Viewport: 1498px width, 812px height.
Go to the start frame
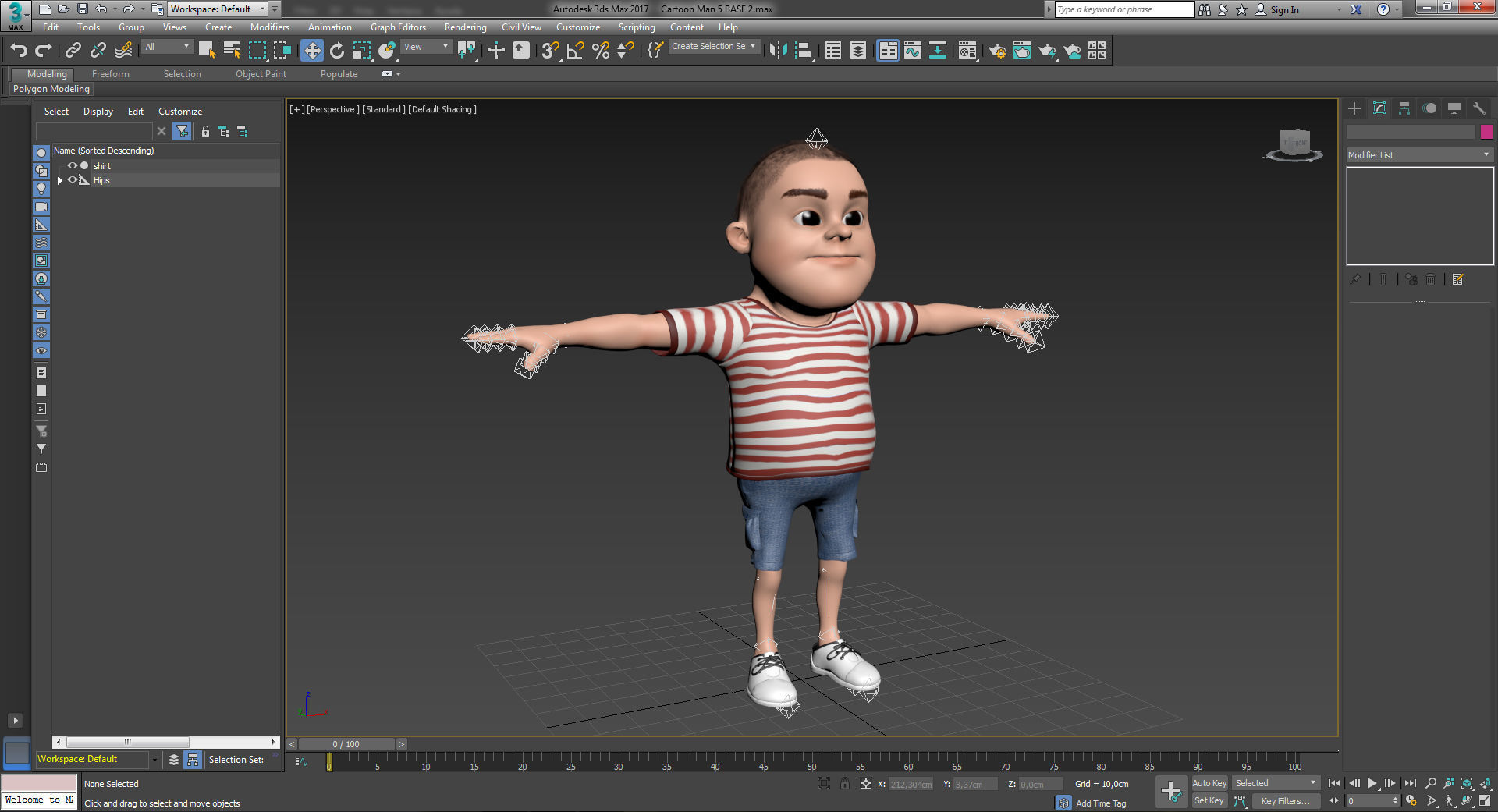click(x=1334, y=783)
